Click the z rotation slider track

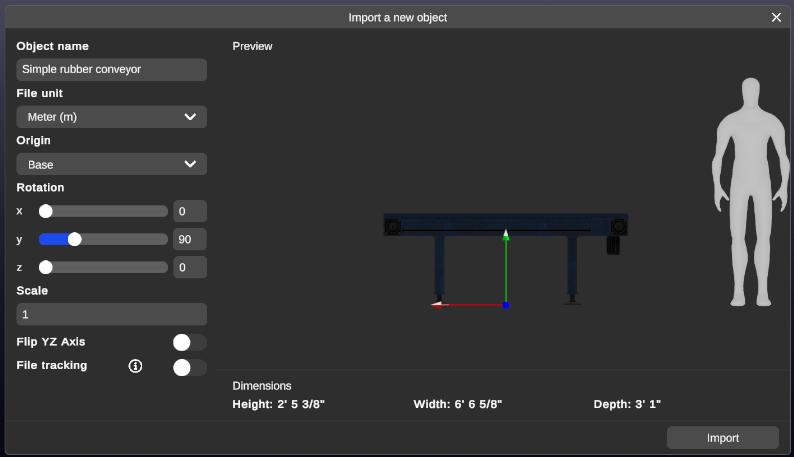tap(103, 267)
